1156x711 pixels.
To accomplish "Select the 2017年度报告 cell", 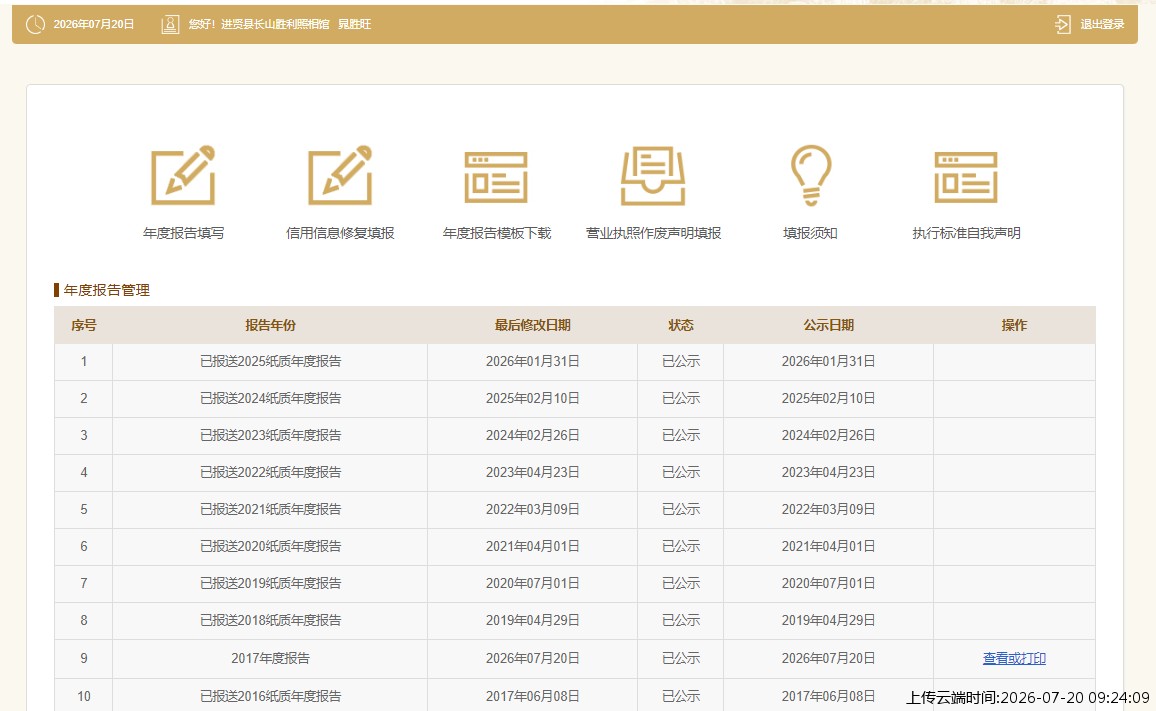I will point(270,658).
